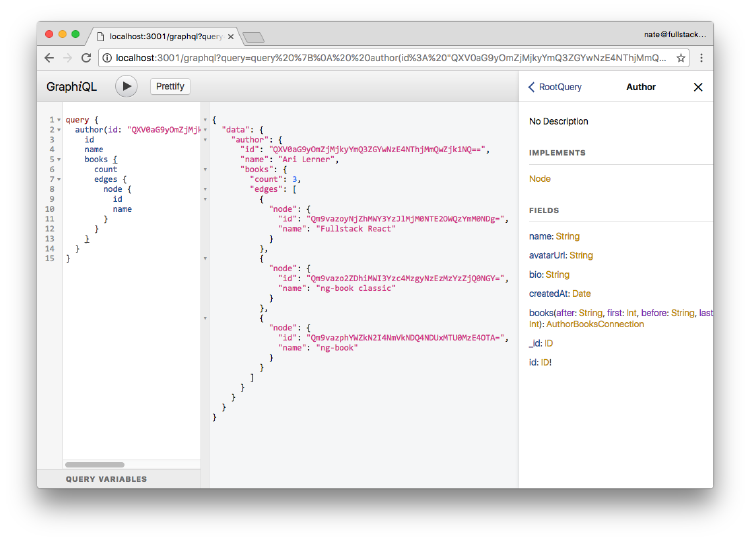Collapse the books block at line 5
Image resolution: width=750 pixels, height=541 pixels.
pos(59,160)
